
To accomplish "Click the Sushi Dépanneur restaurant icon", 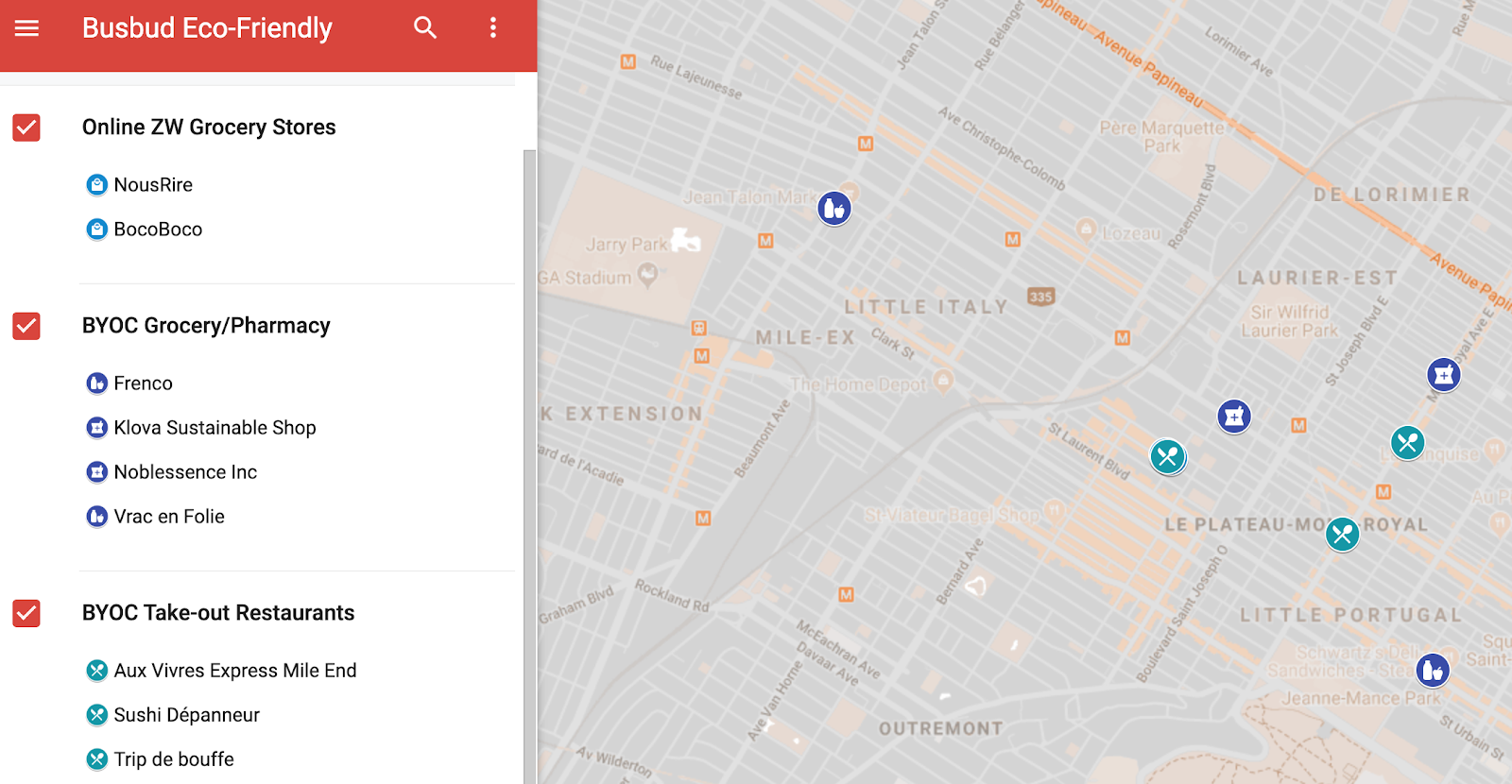I will click(x=96, y=715).
